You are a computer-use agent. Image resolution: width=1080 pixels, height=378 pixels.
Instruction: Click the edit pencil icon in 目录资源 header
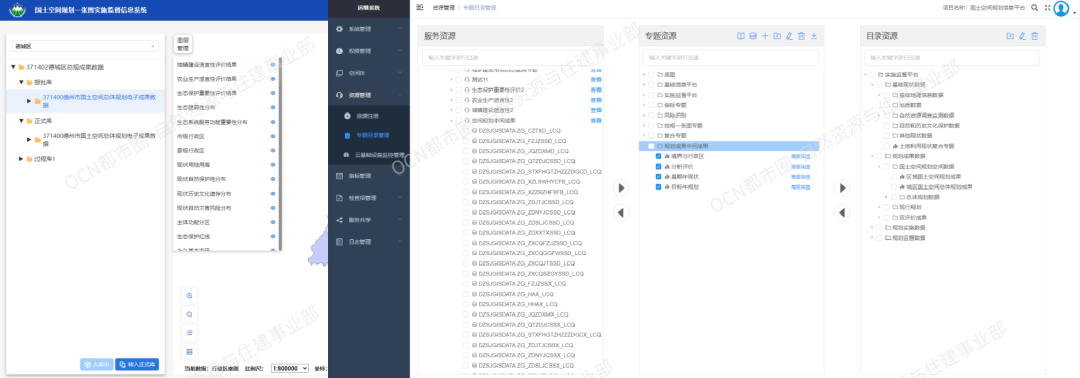point(1022,36)
